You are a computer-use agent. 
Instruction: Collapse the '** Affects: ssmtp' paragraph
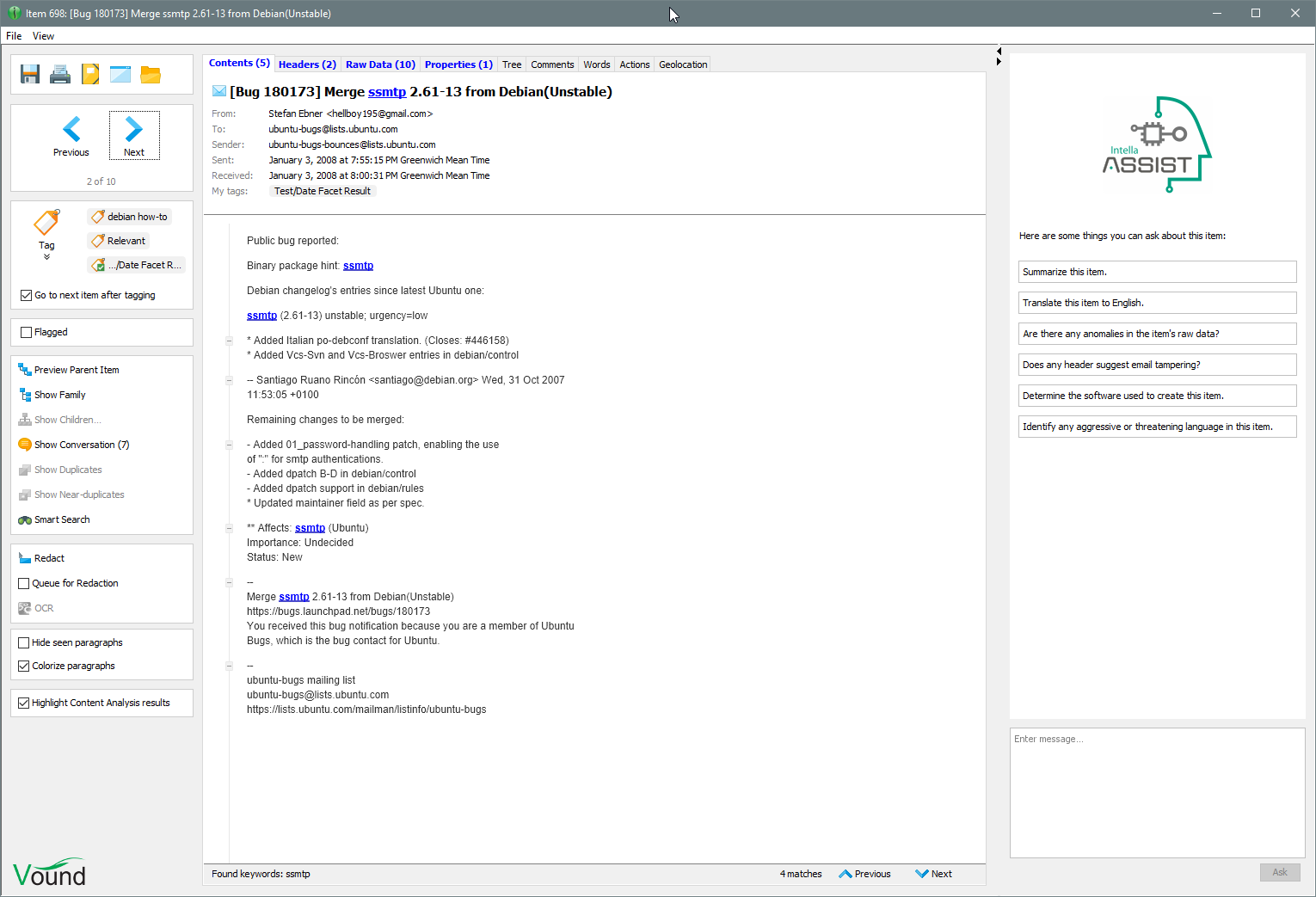pyautogui.click(x=230, y=529)
